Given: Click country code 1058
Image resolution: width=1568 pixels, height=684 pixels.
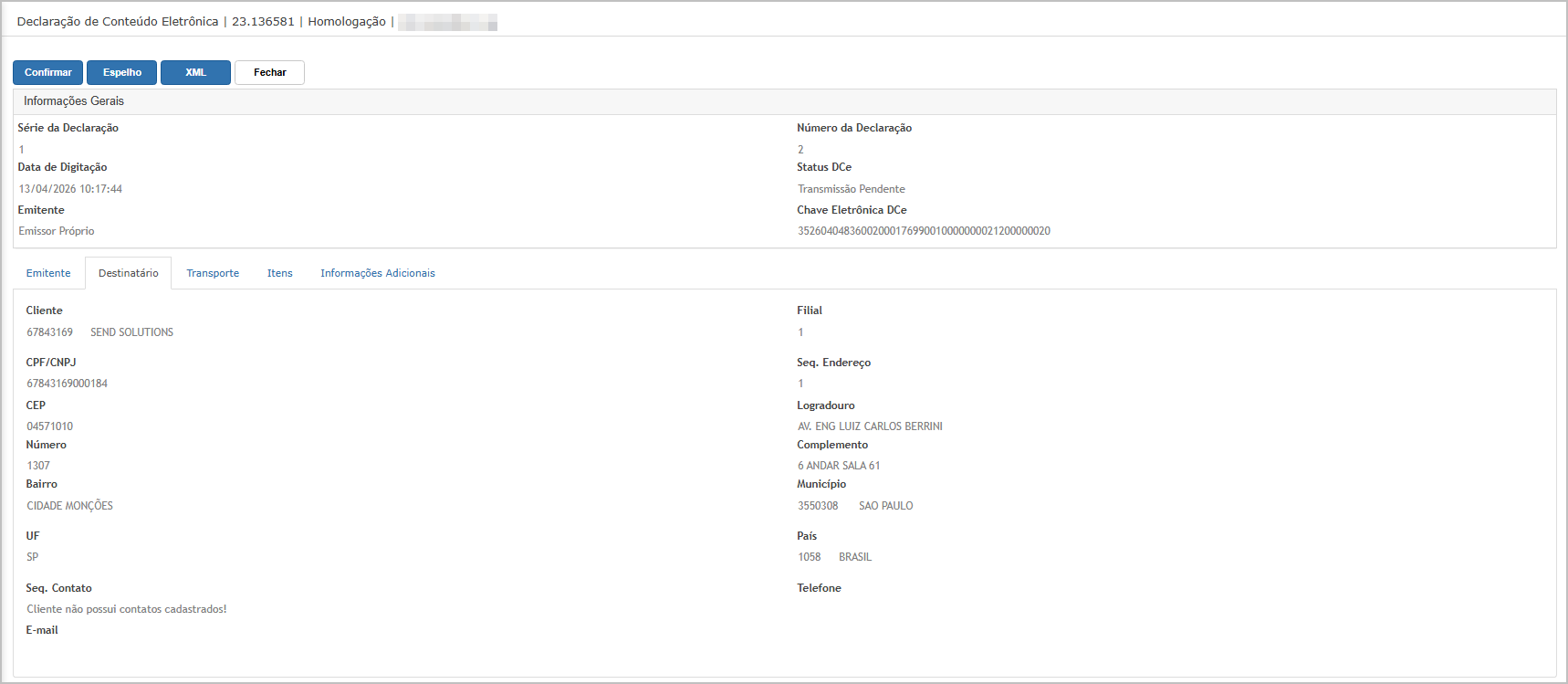Looking at the screenshot, I should click(x=810, y=557).
